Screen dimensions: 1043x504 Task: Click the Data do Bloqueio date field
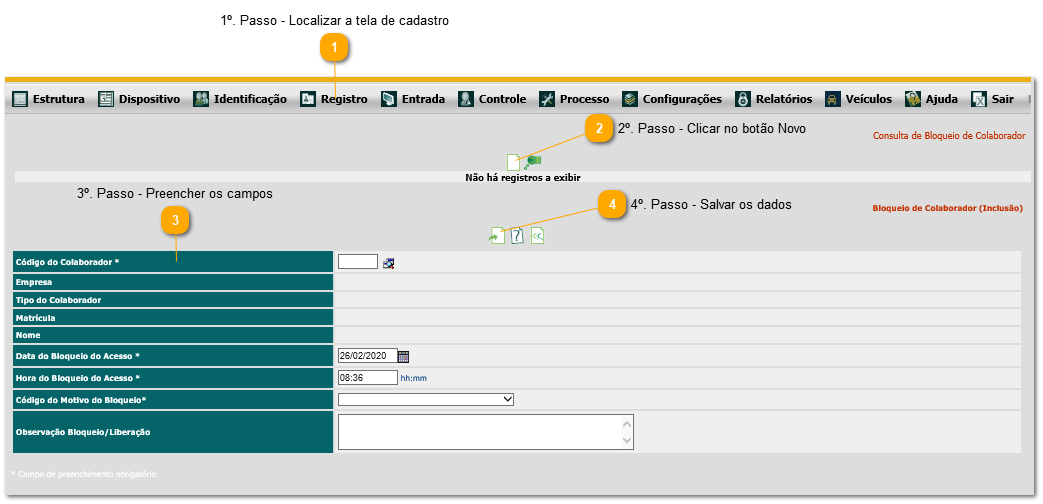click(x=367, y=356)
